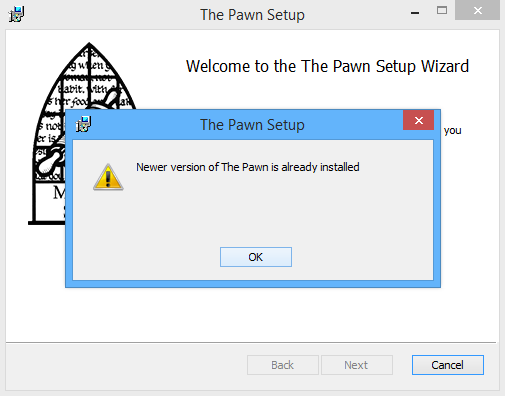The width and height of the screenshot is (505, 396).
Task: Click the partially hidden word 'you'
Action: 452,131
